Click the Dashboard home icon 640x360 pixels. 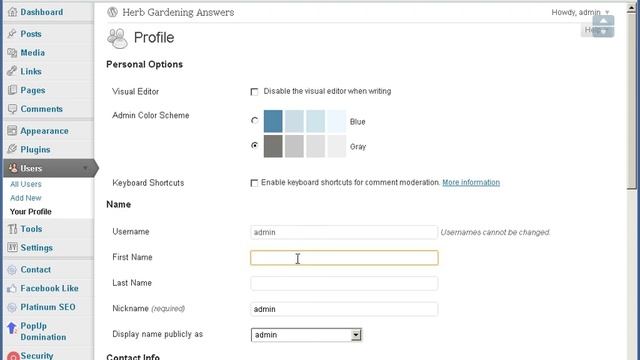(13, 12)
